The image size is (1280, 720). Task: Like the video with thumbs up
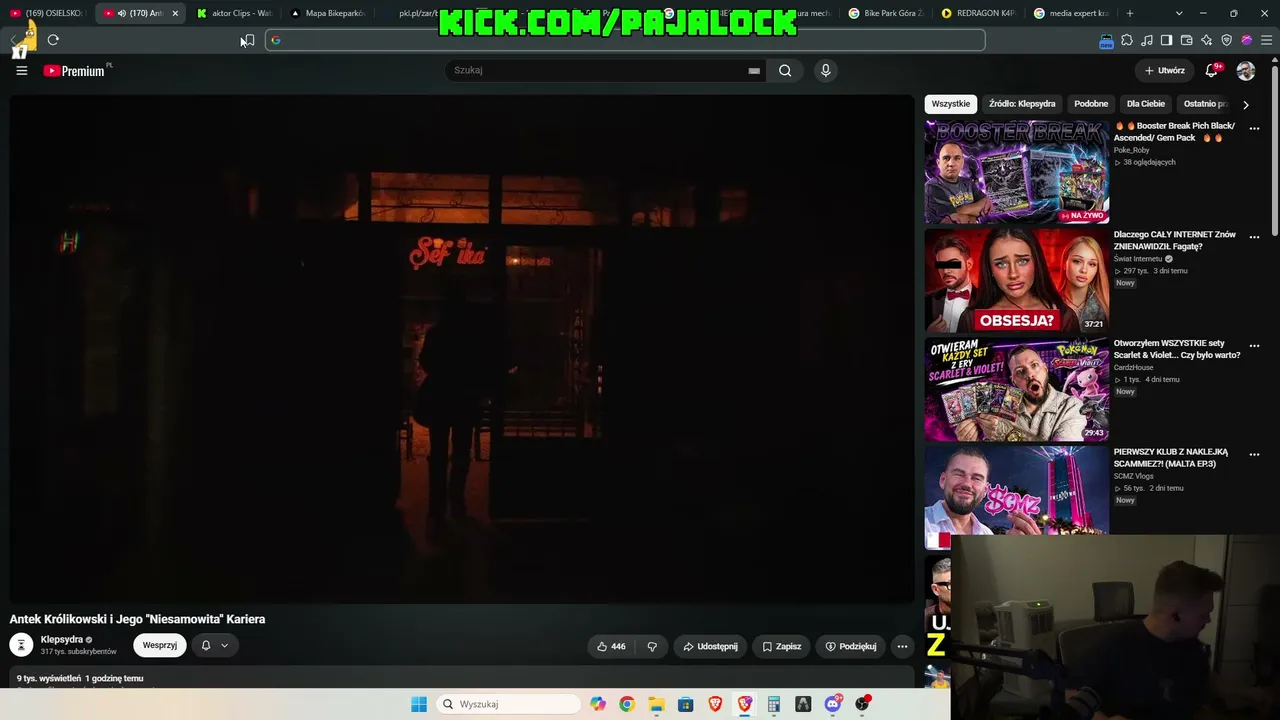[x=611, y=646]
